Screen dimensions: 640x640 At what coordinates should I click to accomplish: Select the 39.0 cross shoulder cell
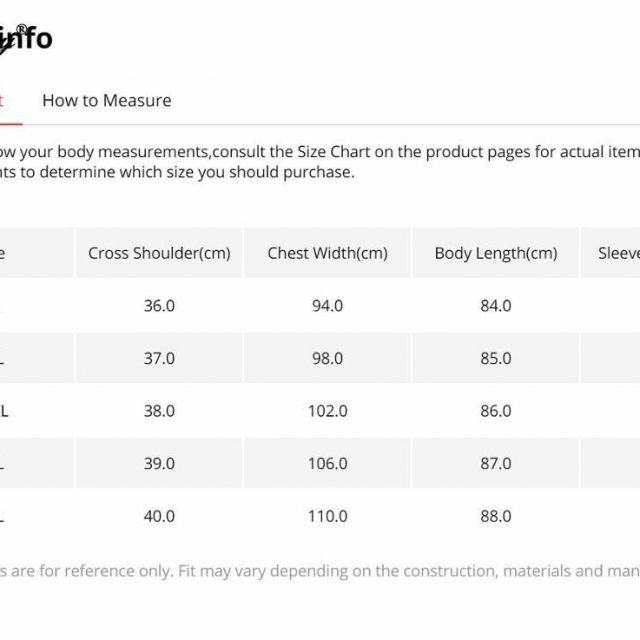(x=159, y=463)
